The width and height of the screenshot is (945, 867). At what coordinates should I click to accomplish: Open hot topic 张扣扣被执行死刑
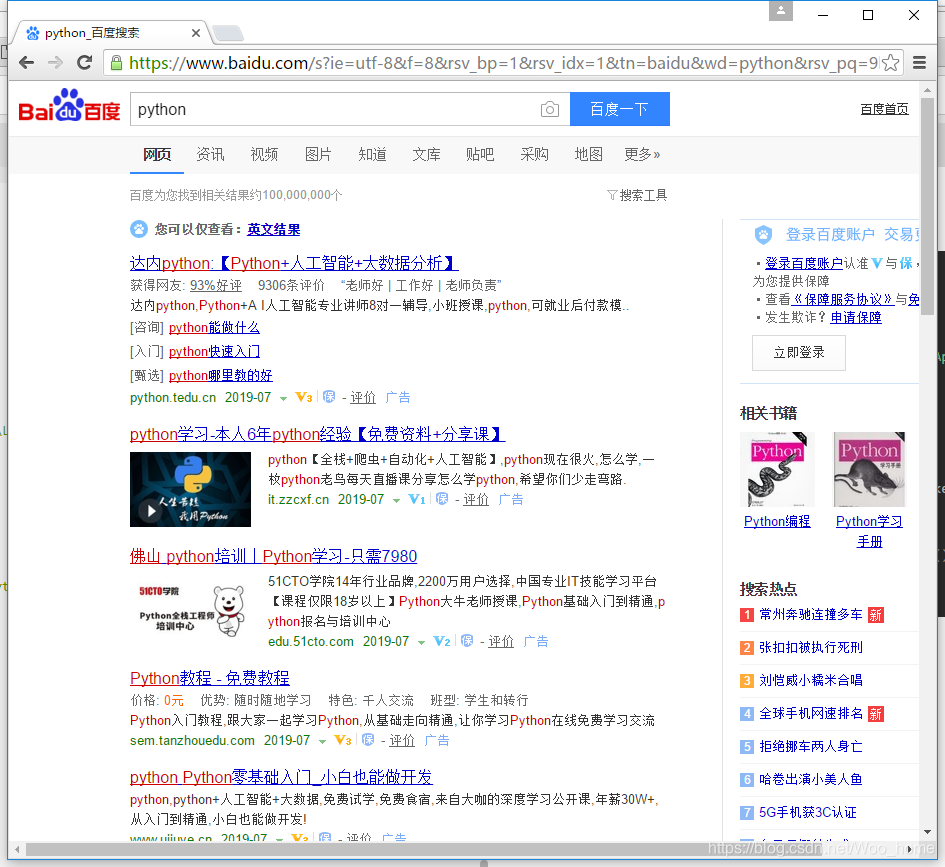click(811, 648)
